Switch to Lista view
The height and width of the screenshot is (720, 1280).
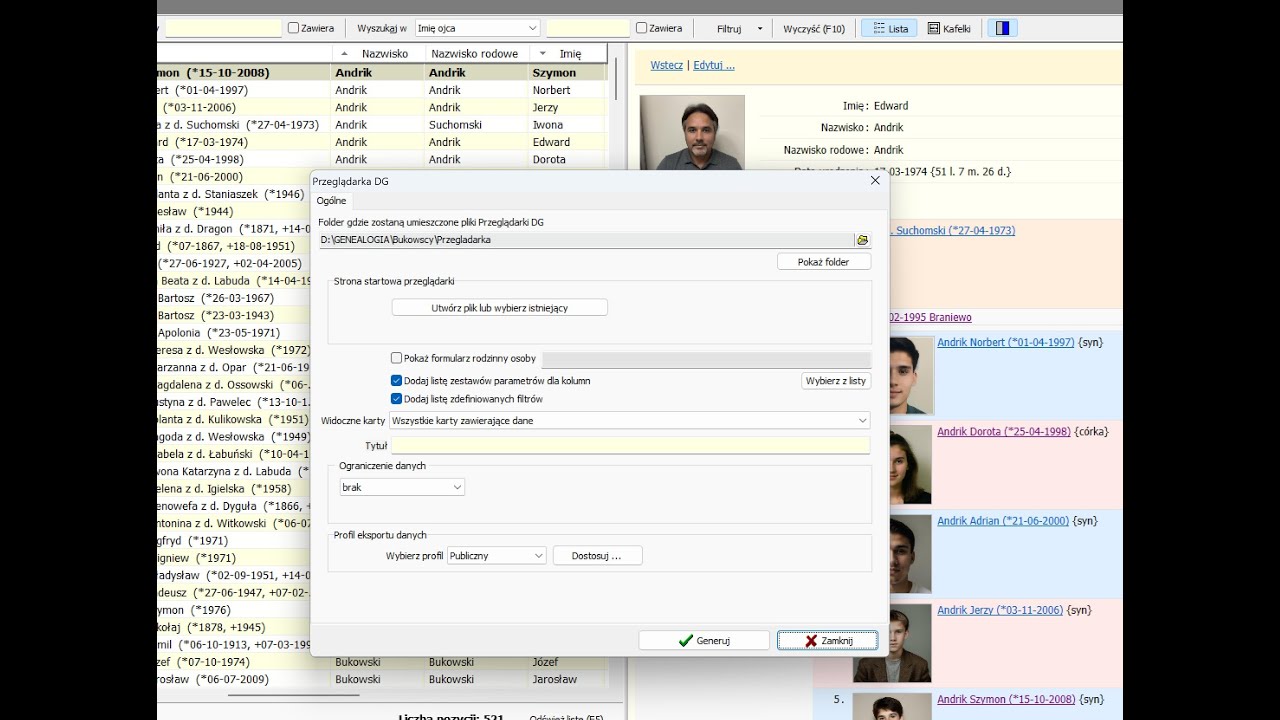tap(890, 28)
